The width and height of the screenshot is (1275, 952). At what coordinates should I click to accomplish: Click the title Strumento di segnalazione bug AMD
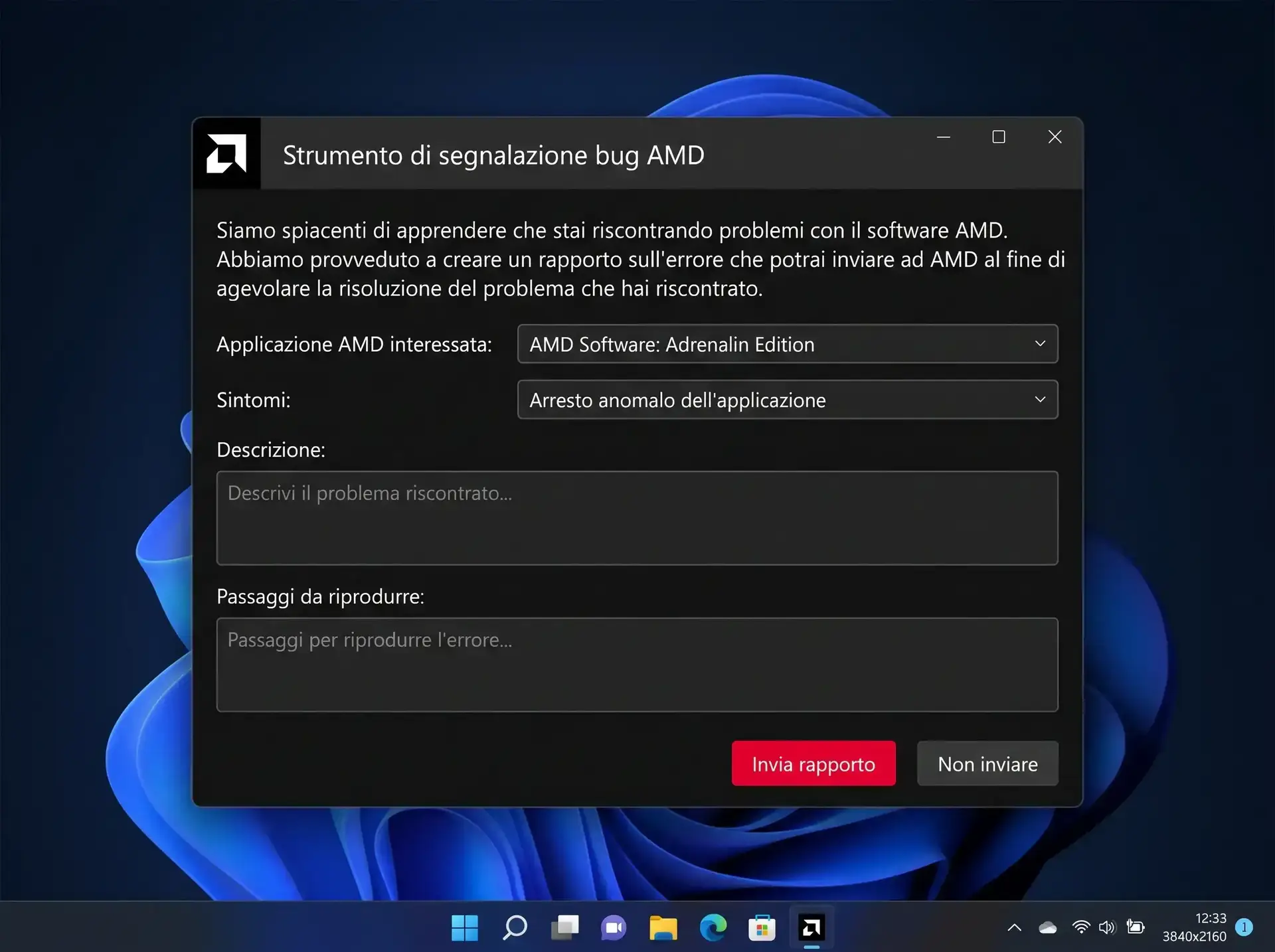pyautogui.click(x=493, y=155)
